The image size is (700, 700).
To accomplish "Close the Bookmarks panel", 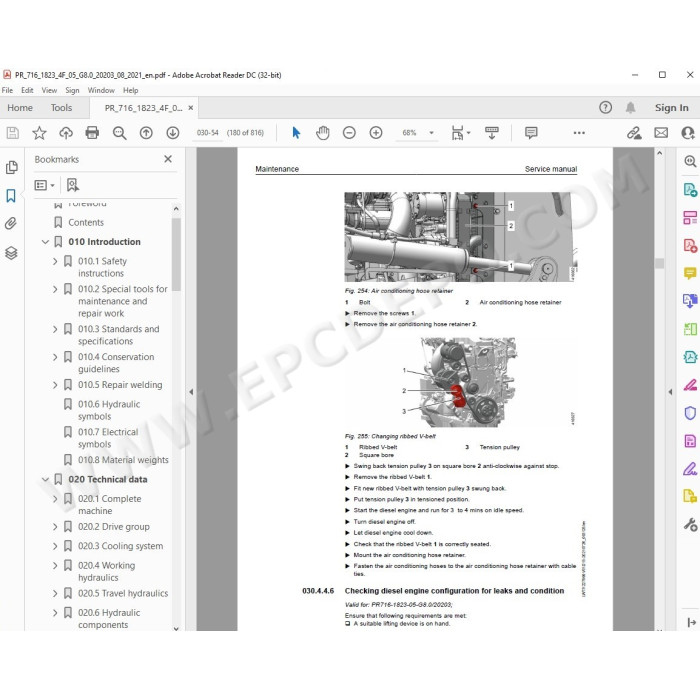I will (168, 159).
